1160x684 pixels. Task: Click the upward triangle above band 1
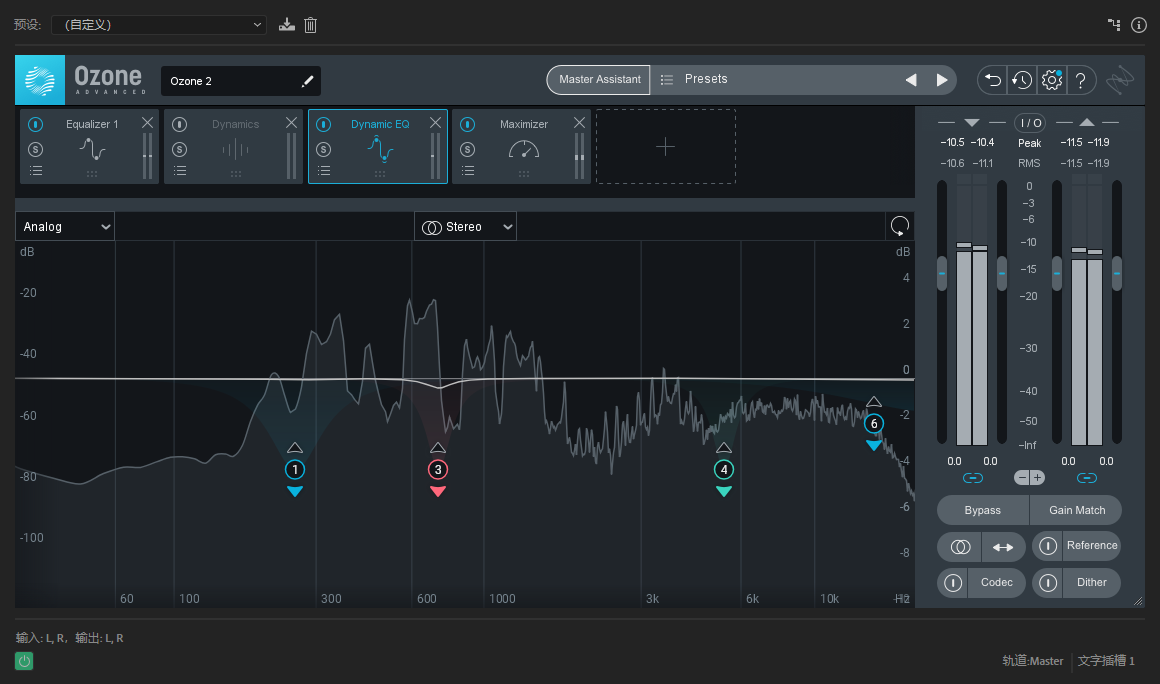(294, 447)
